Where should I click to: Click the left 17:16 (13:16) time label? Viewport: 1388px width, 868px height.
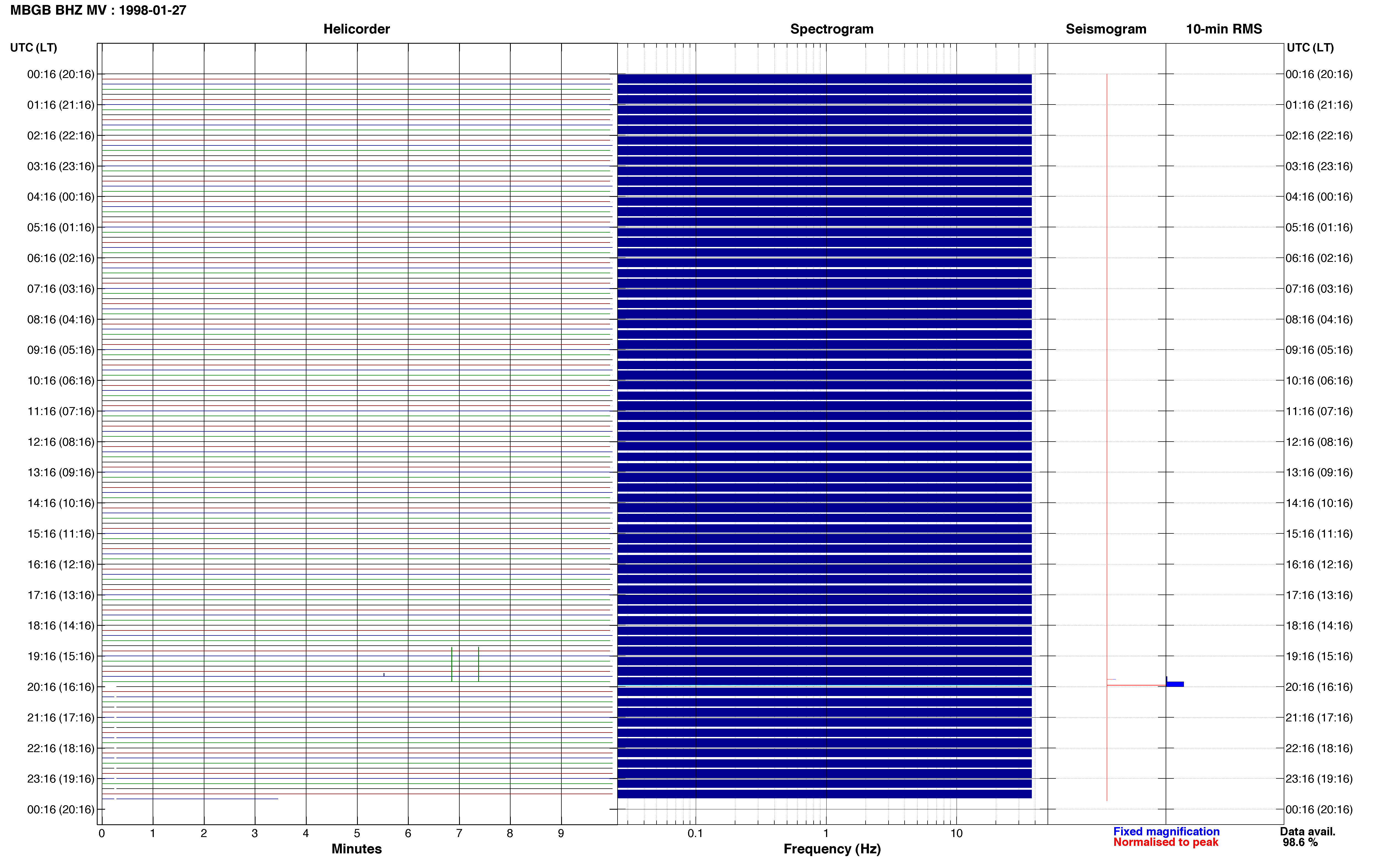(x=61, y=595)
